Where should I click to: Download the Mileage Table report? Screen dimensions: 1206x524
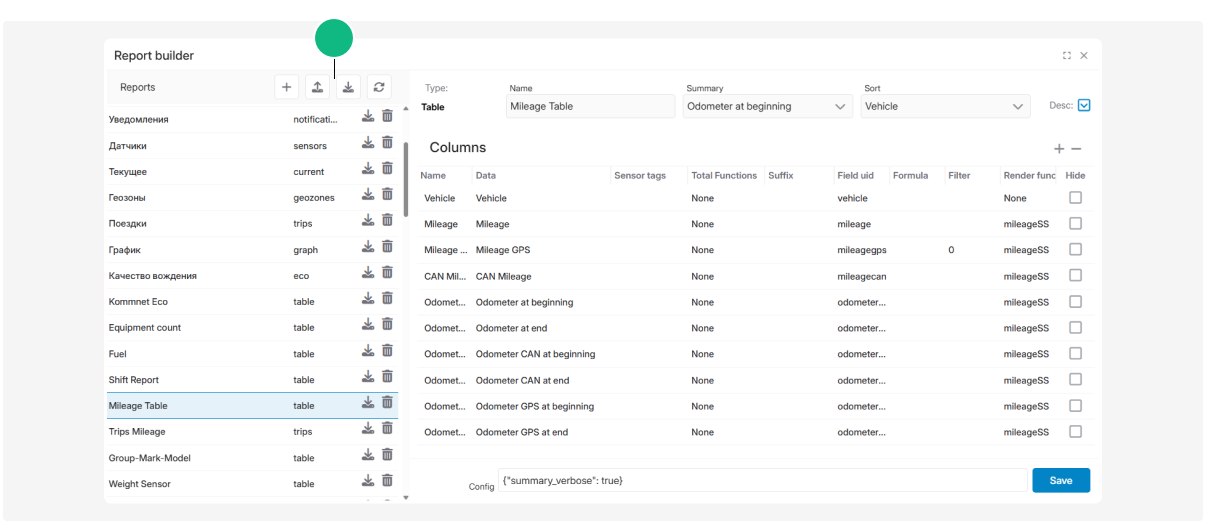(x=368, y=402)
